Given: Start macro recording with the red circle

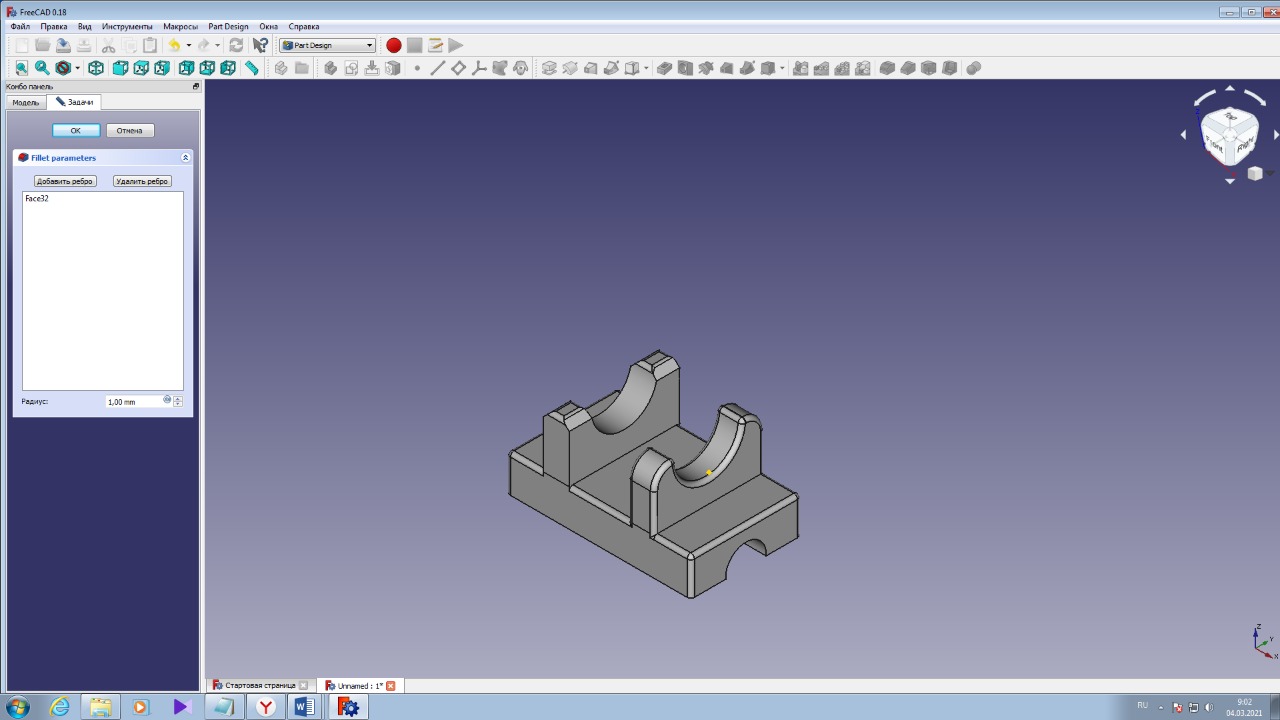Looking at the screenshot, I should 394,45.
